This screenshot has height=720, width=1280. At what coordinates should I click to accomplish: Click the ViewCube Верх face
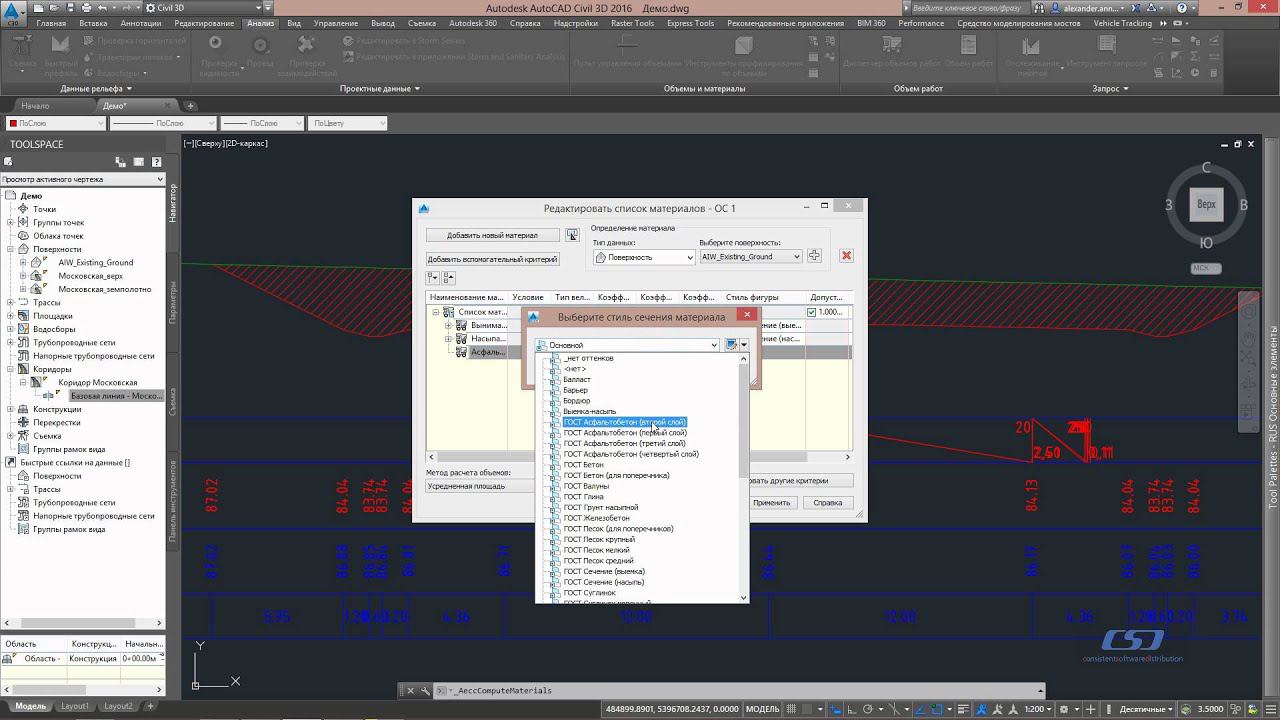(x=1207, y=204)
